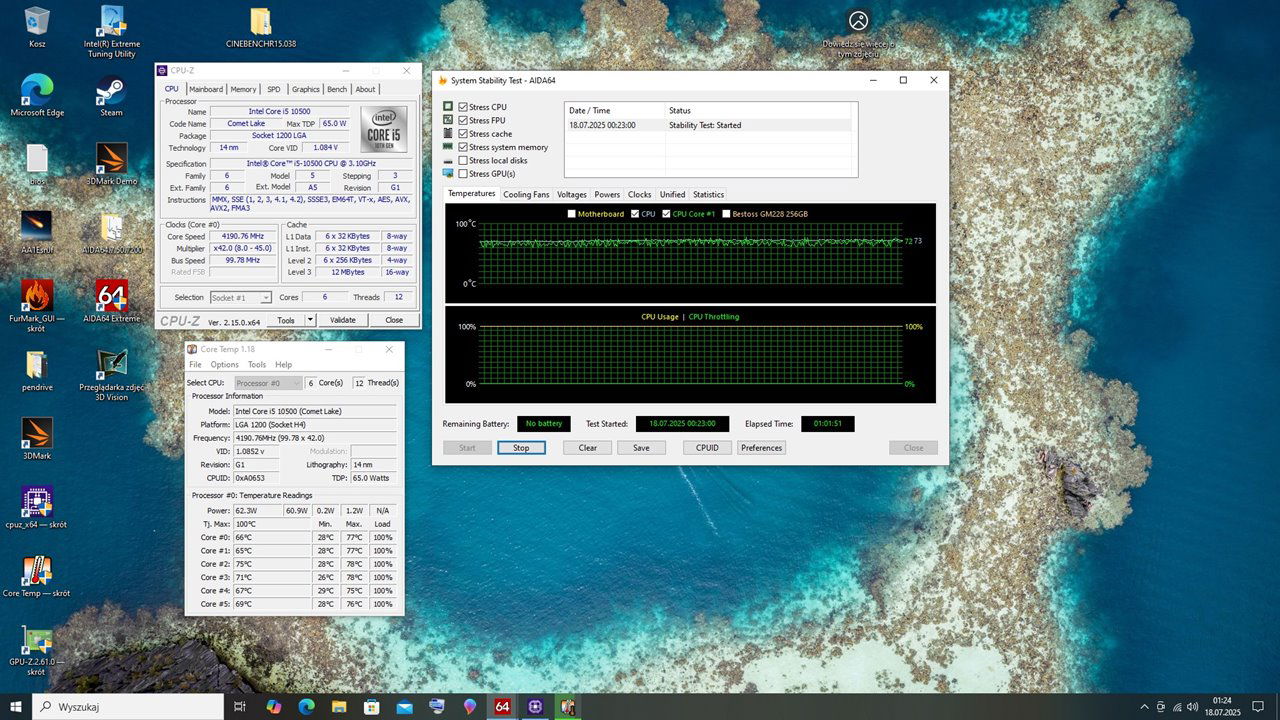Enable Bestoss GM228 256GB graph line
1280x720 pixels.
click(727, 214)
